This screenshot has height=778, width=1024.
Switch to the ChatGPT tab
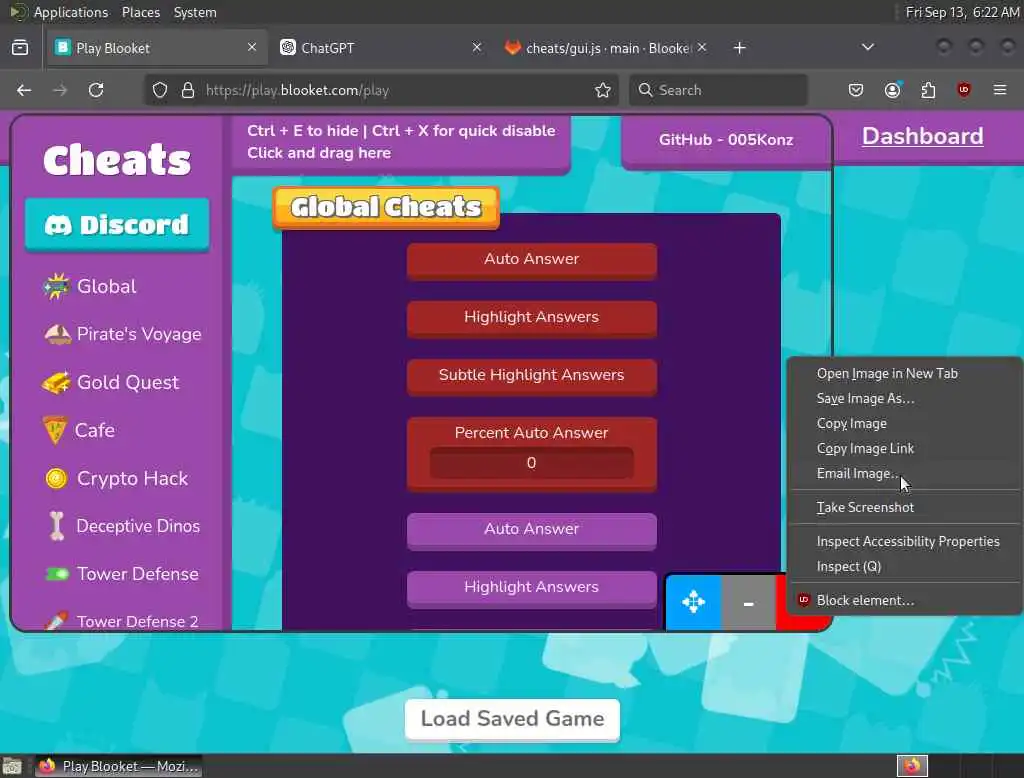tap(381, 48)
